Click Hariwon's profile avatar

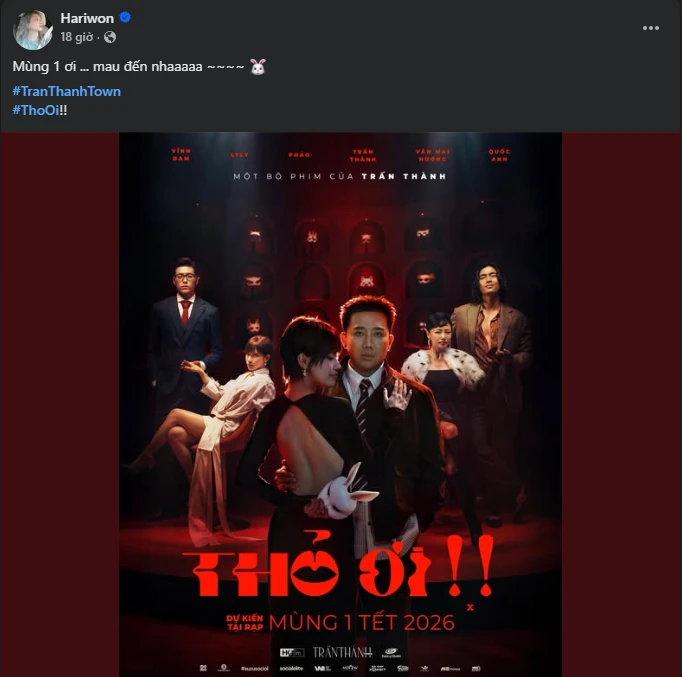(x=32, y=29)
